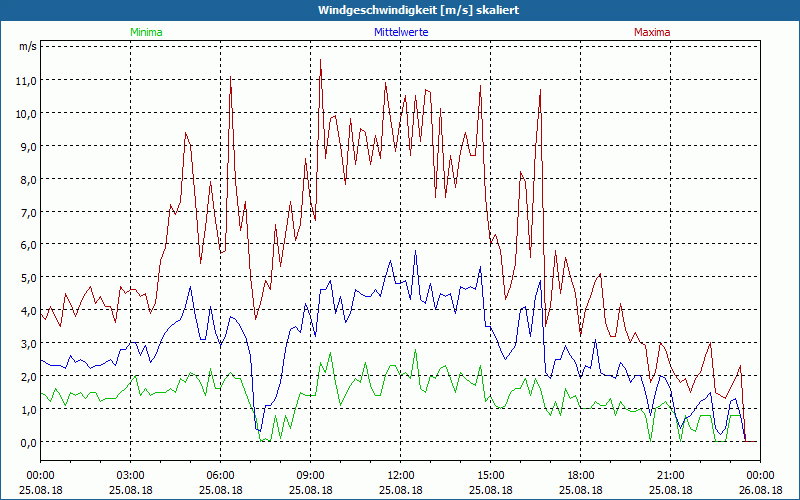Click the 26.08.18 date label
The height and width of the screenshot is (500, 800).
[x=760, y=490]
